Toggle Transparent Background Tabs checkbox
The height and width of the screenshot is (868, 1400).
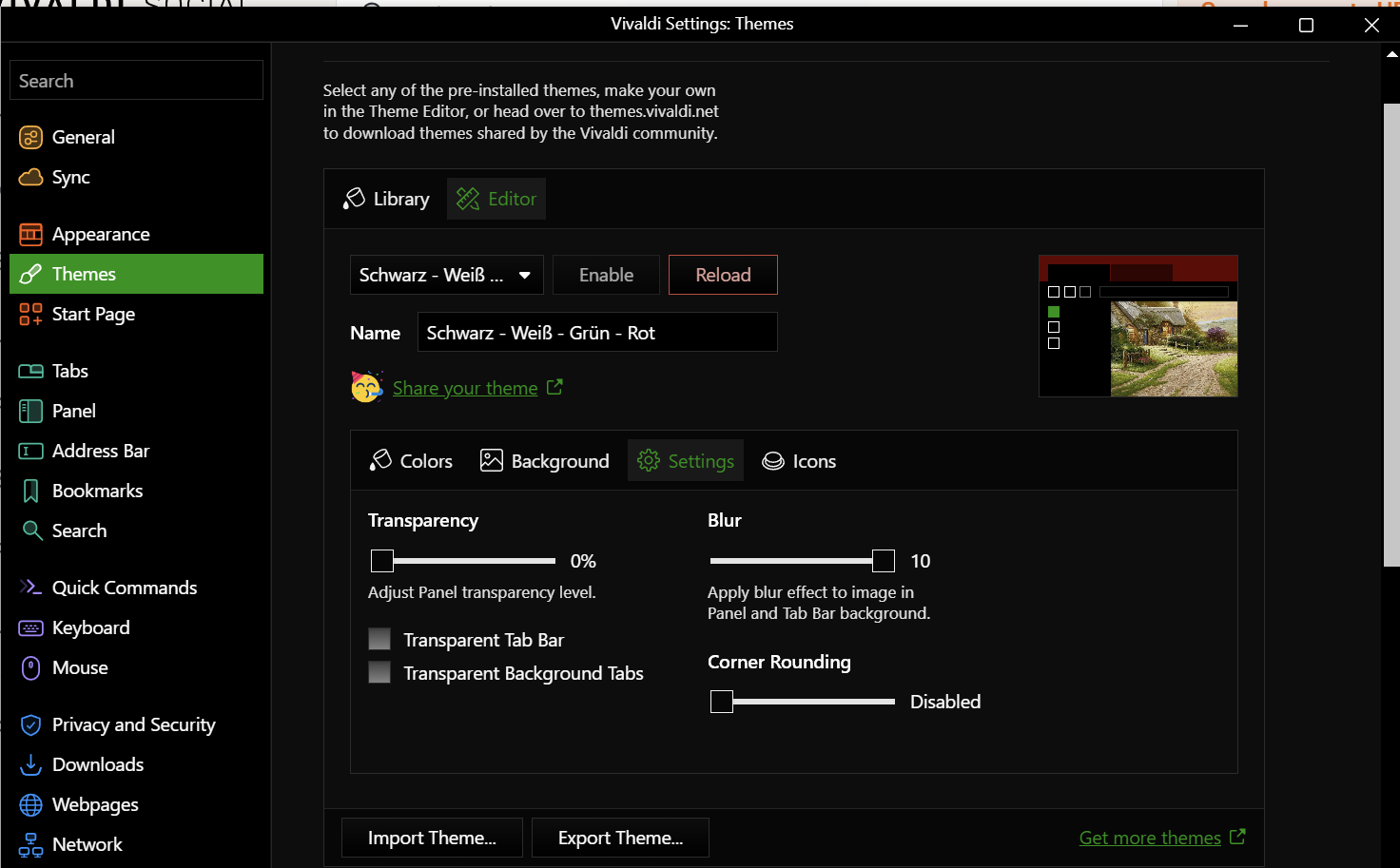[379, 672]
